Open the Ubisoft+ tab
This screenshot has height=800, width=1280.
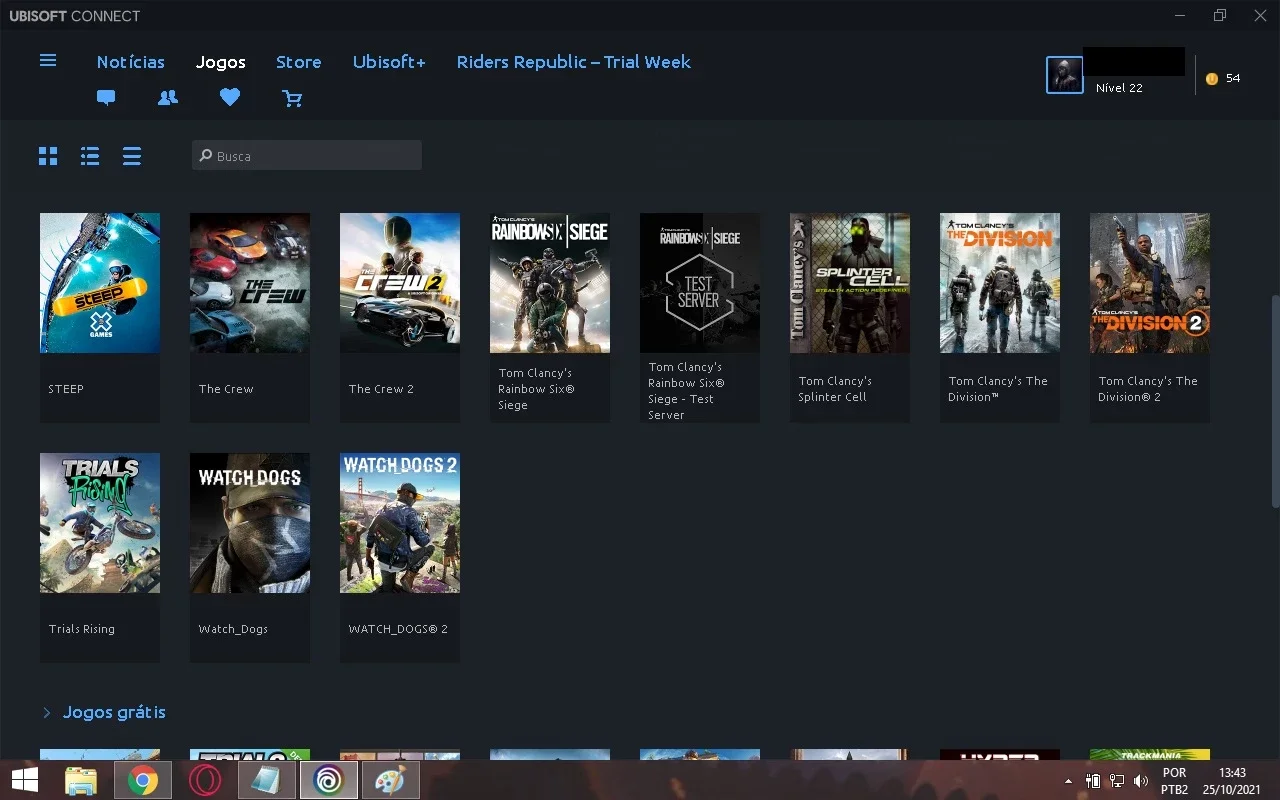tap(389, 62)
